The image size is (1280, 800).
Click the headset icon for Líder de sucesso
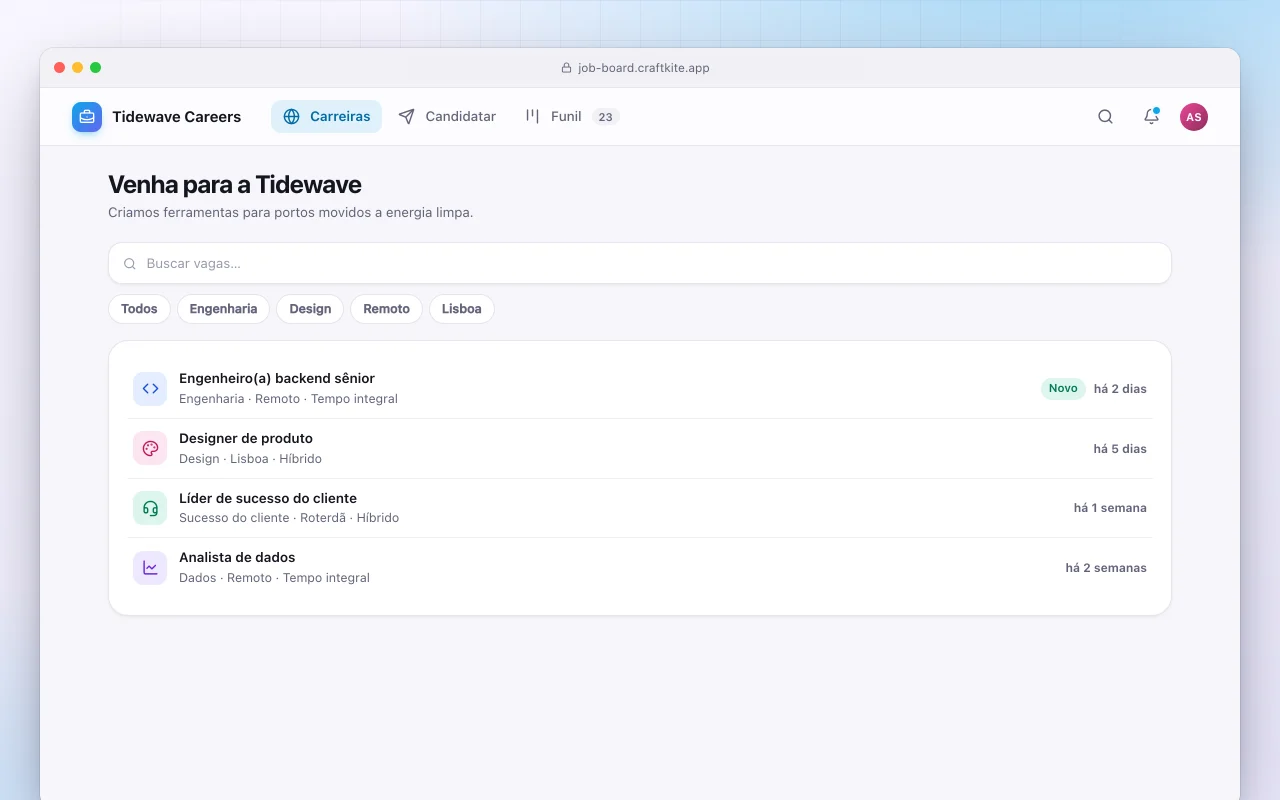click(150, 508)
